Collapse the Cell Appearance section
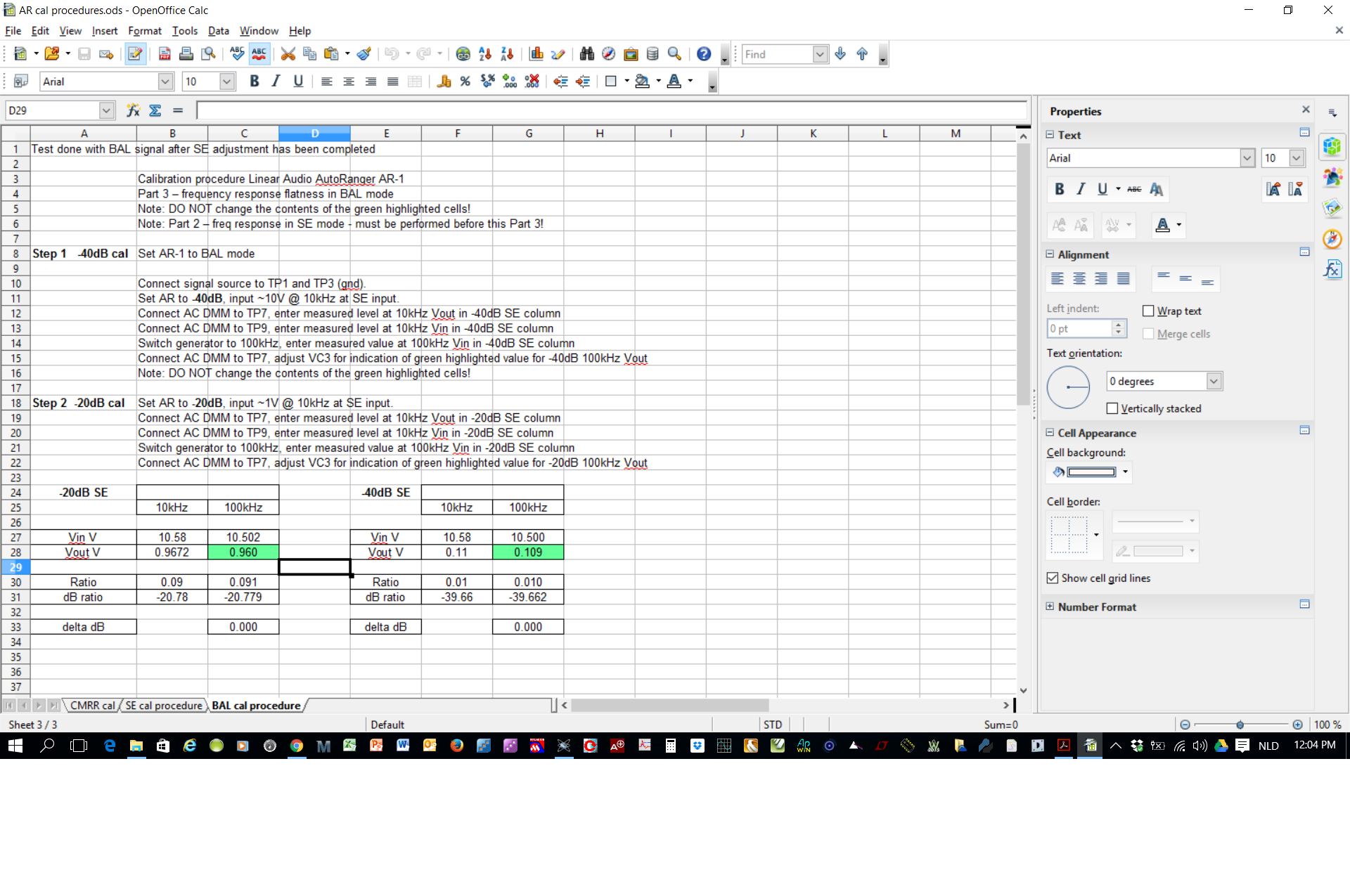This screenshot has height=896, width=1350. point(1050,433)
